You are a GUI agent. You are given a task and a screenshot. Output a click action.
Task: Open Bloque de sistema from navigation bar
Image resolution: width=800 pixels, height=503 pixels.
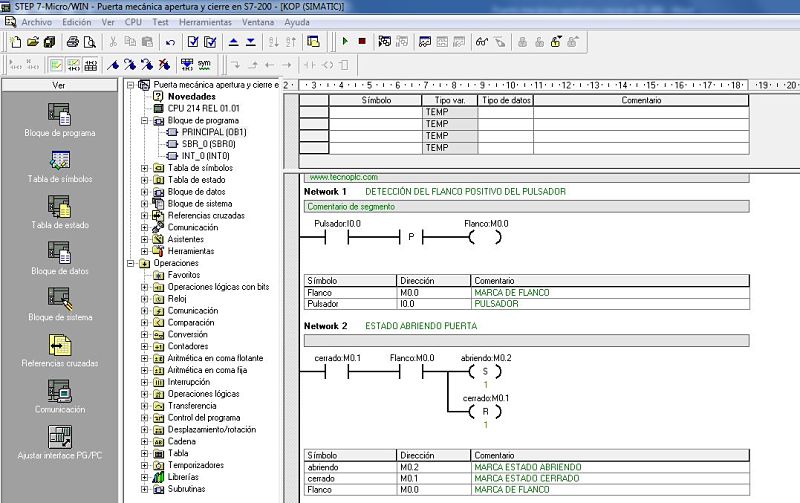pyautogui.click(x=60, y=305)
